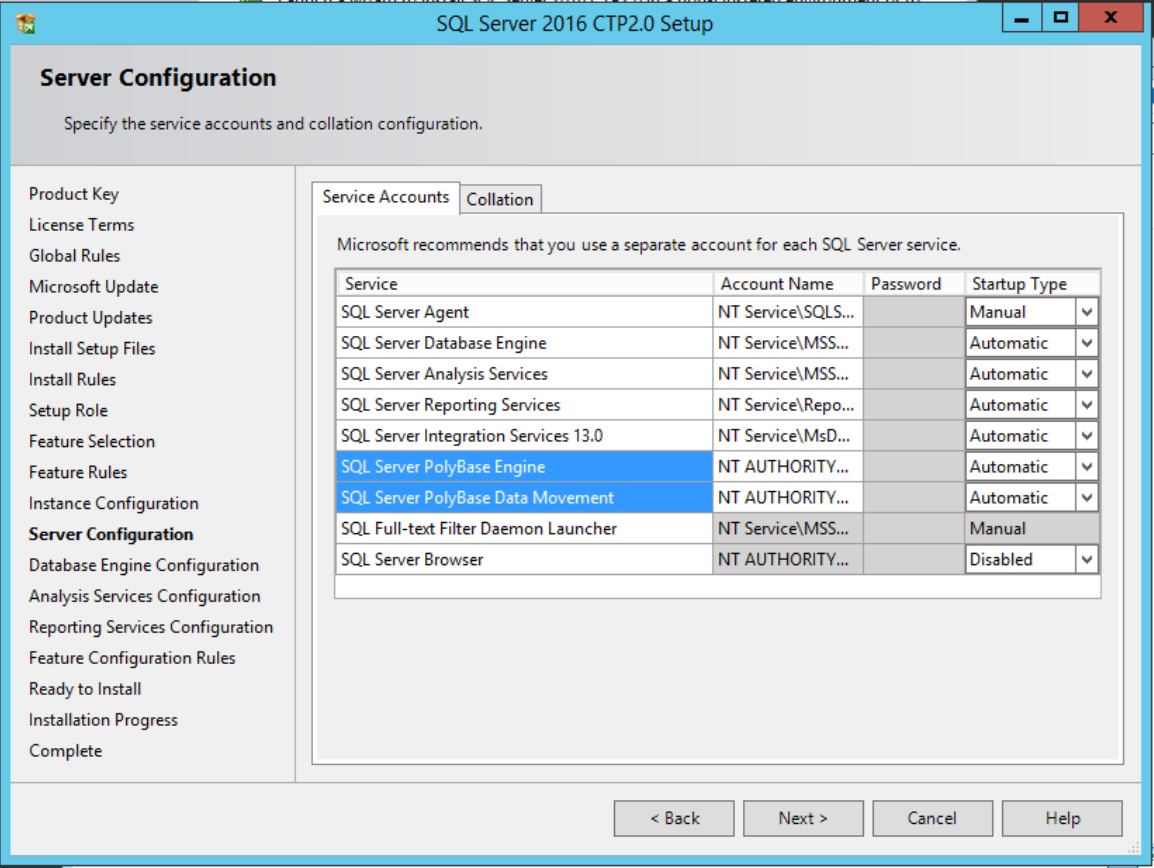
Task: Cancel the SQL Server setup
Action: click(x=932, y=819)
